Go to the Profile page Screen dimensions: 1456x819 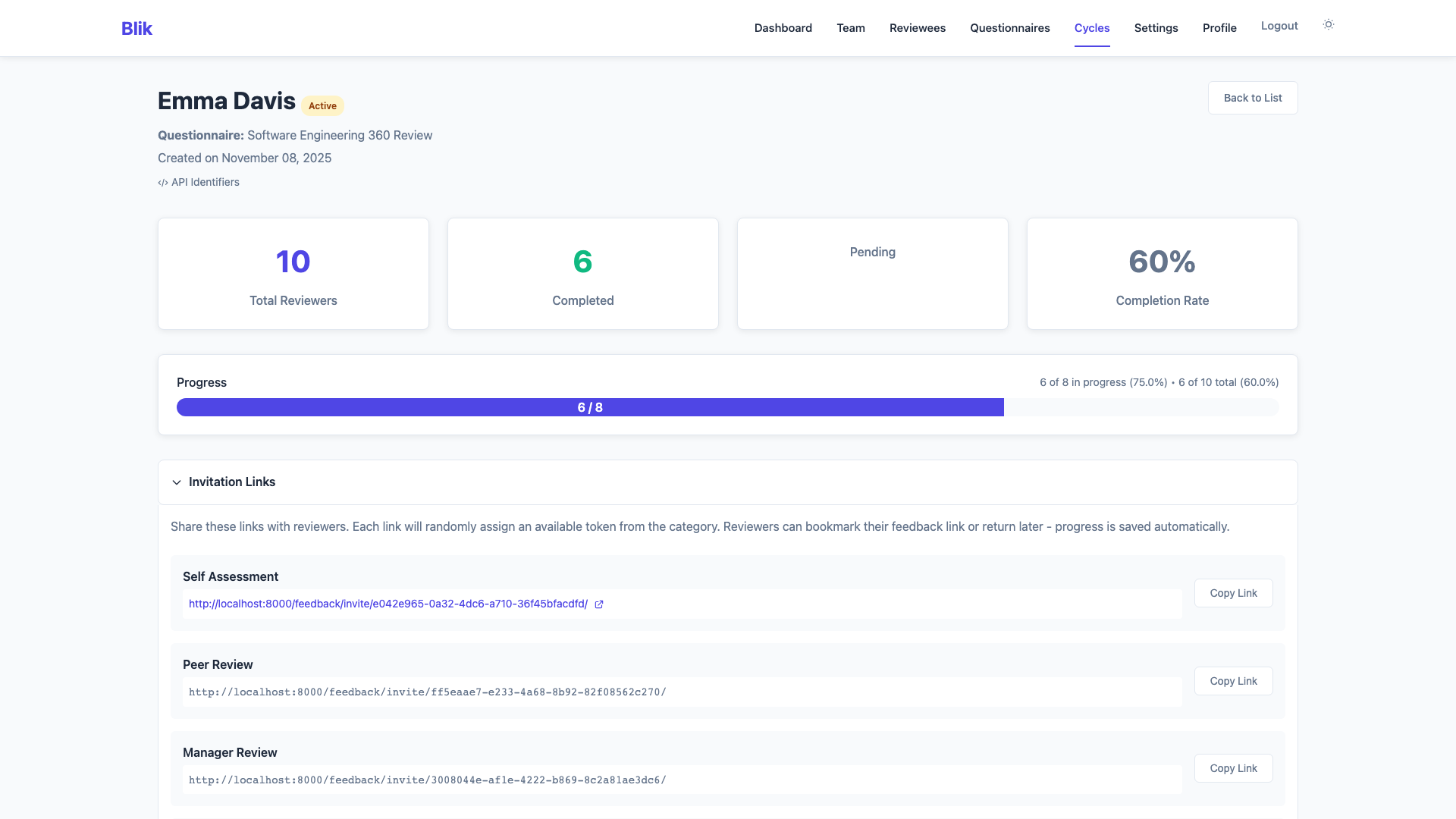pos(1219,27)
